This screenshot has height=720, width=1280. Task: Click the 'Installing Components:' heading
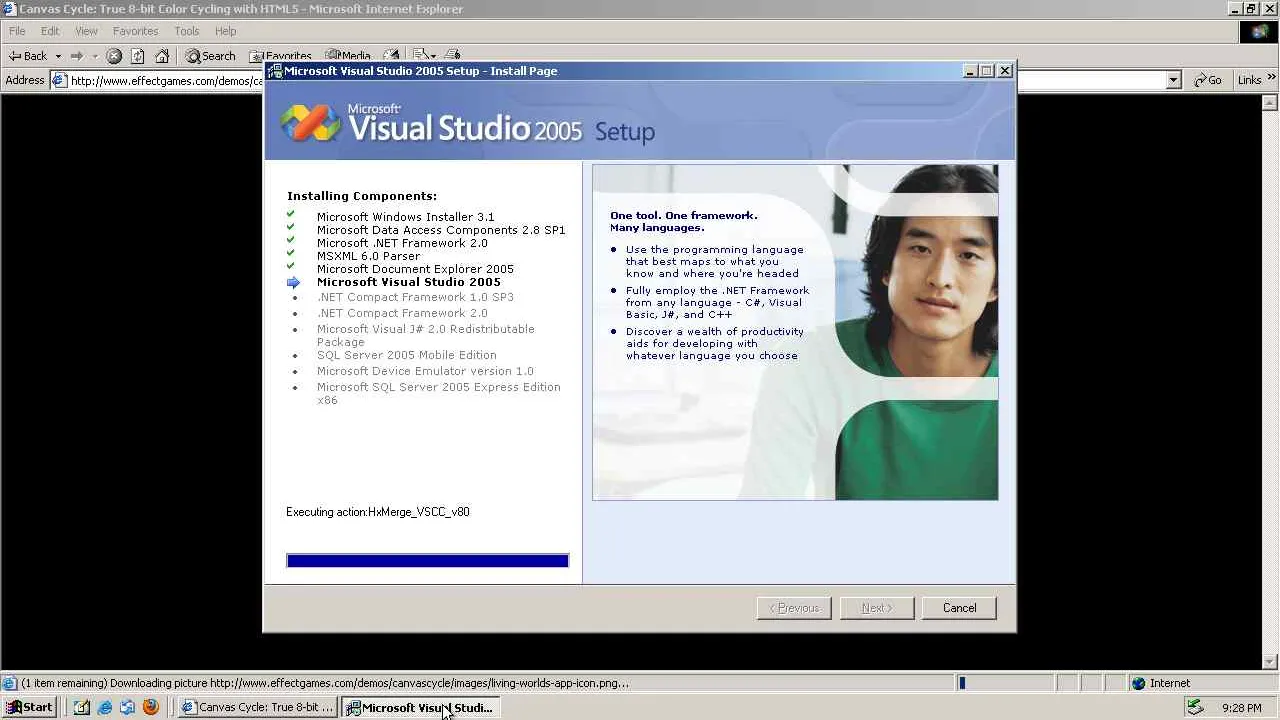[362, 196]
